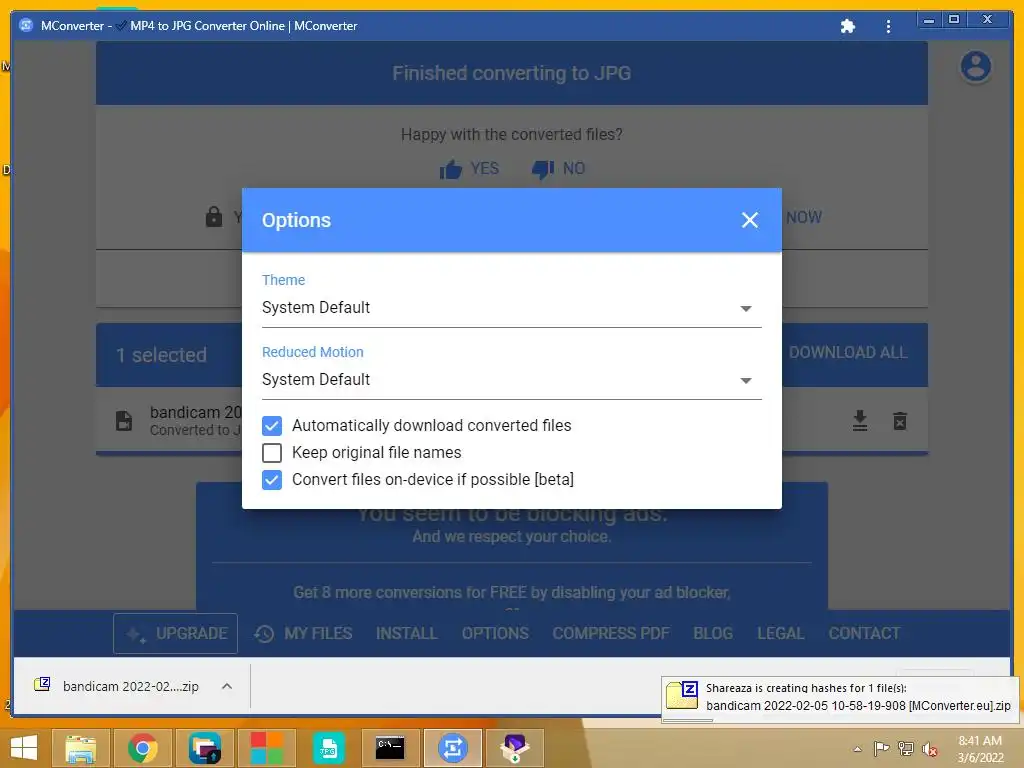
Task: Show hidden system tray icons
Action: pyautogui.click(x=857, y=749)
